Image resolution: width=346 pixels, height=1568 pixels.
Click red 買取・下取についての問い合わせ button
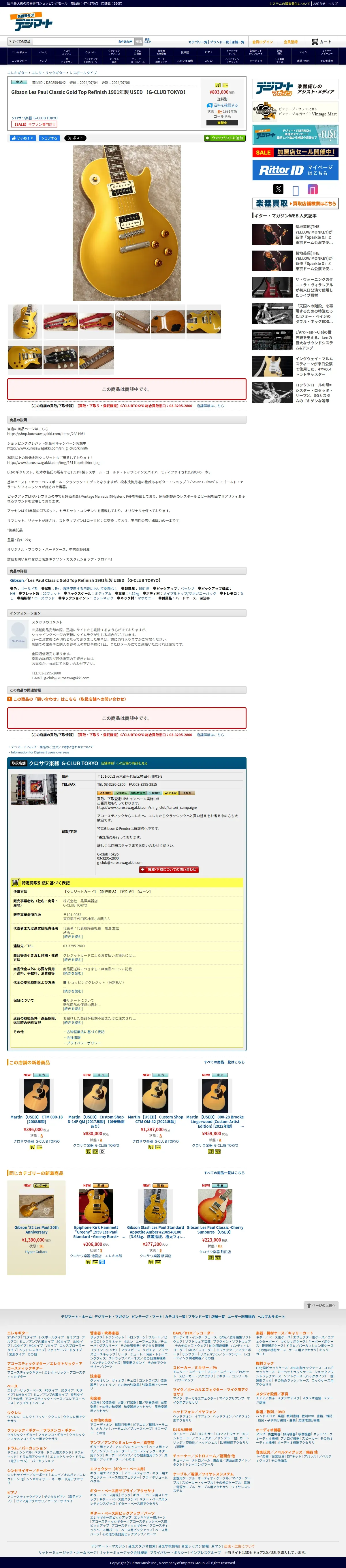click(x=169, y=869)
